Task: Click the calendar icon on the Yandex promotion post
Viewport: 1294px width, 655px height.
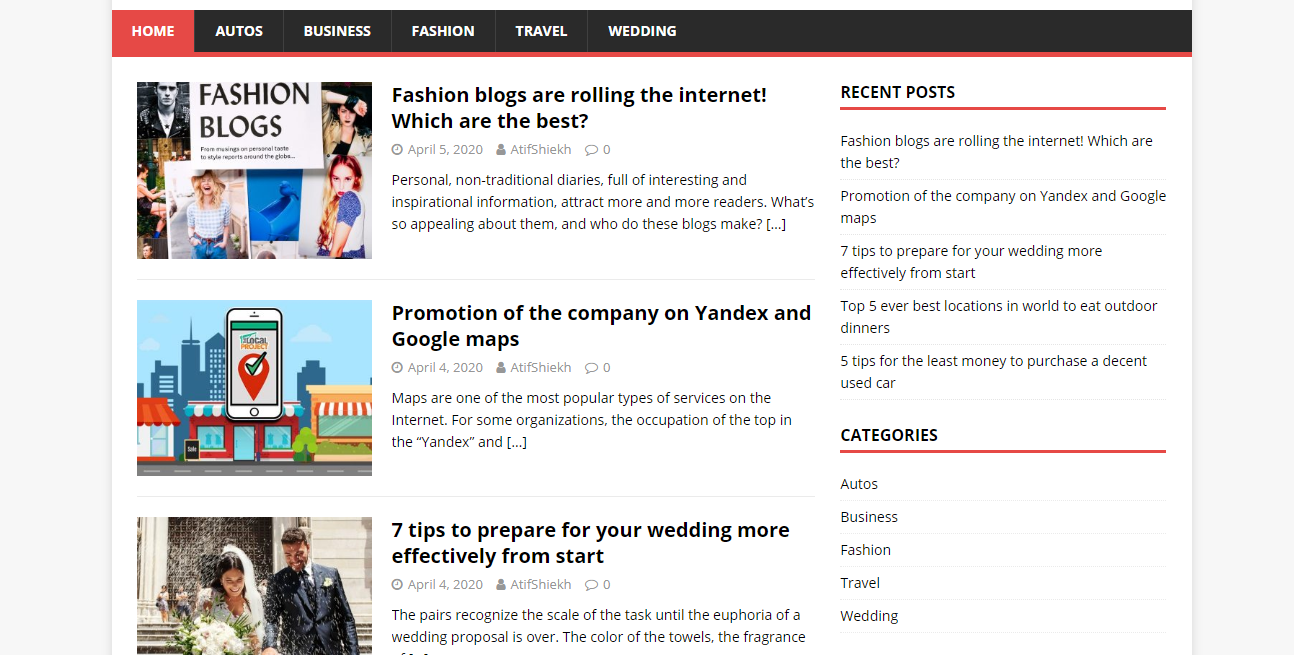Action: 396,367
